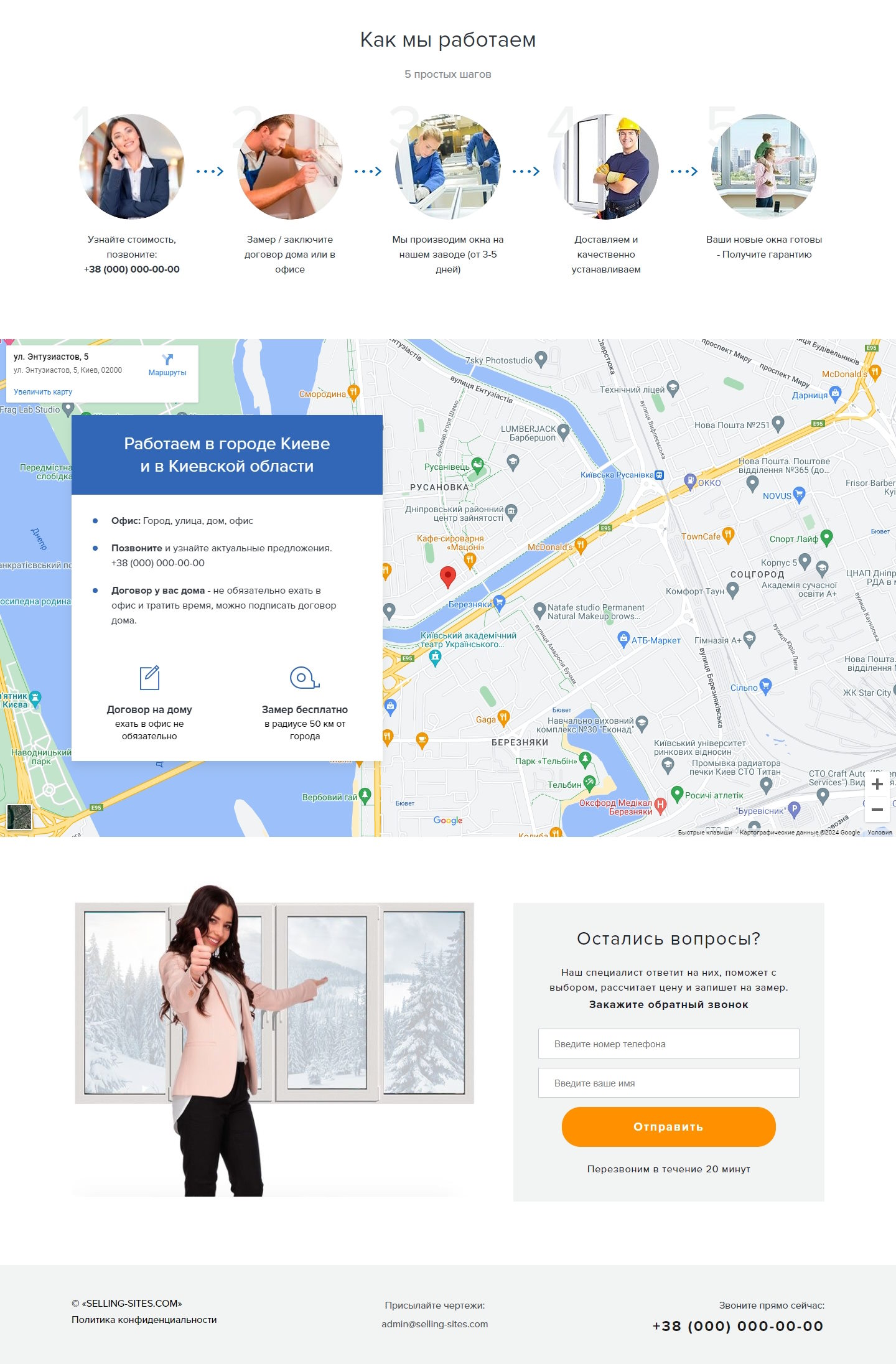
Task: Click the Замер бесплатно tape measure icon
Action: pos(305,678)
